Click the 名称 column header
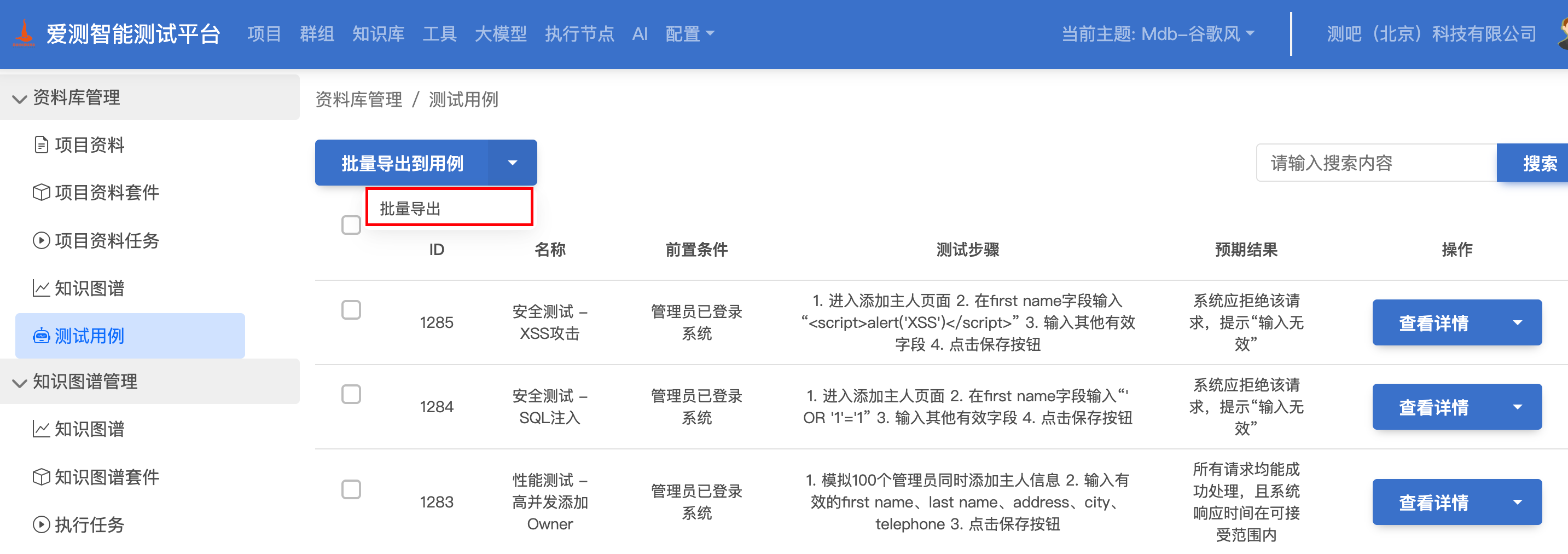Screen dimensions: 1568x554 pos(550,250)
